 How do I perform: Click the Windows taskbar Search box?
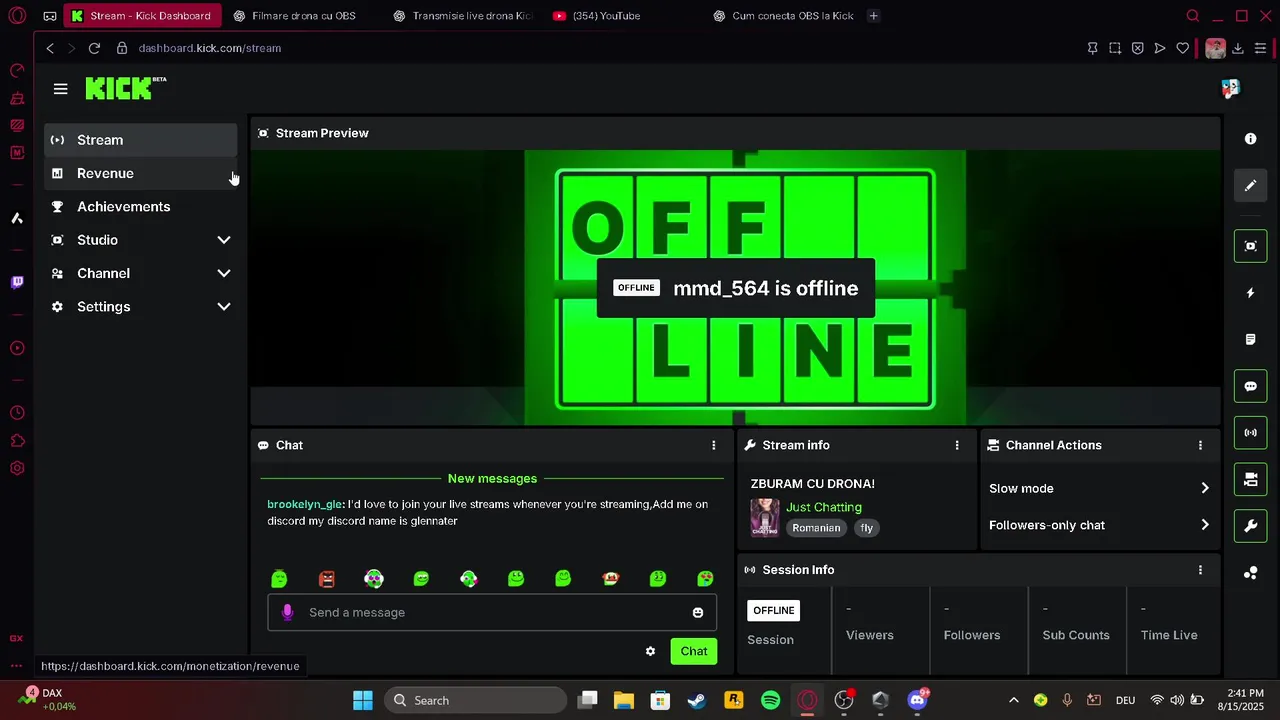point(476,700)
